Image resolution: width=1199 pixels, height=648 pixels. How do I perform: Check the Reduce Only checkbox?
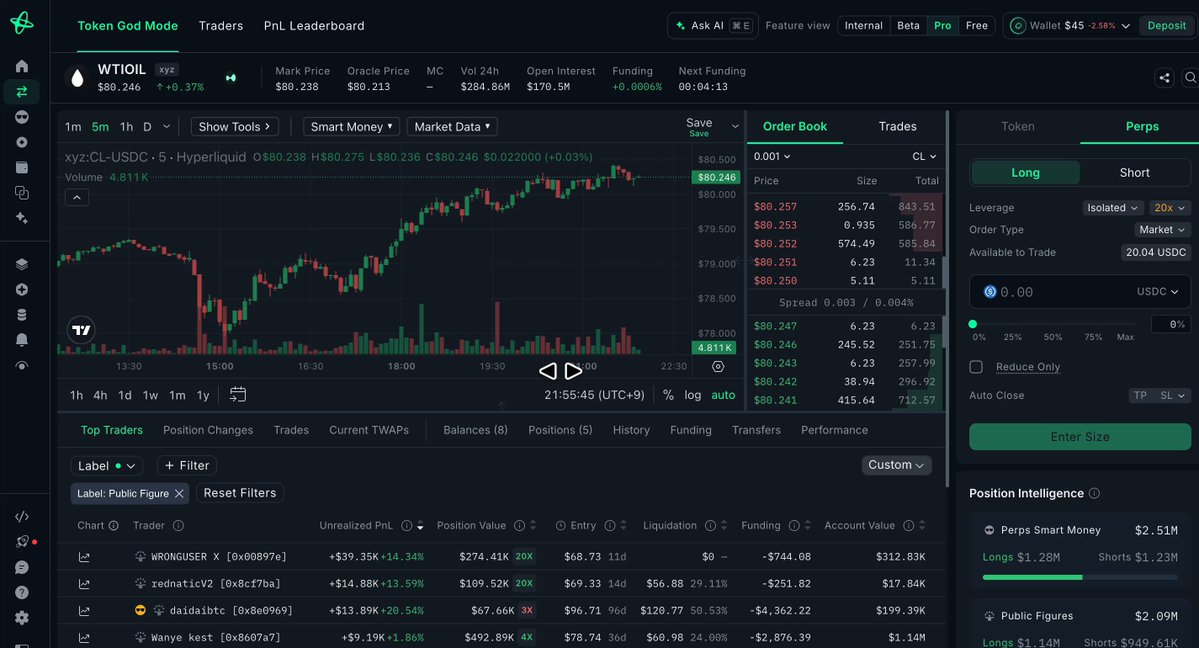point(976,367)
